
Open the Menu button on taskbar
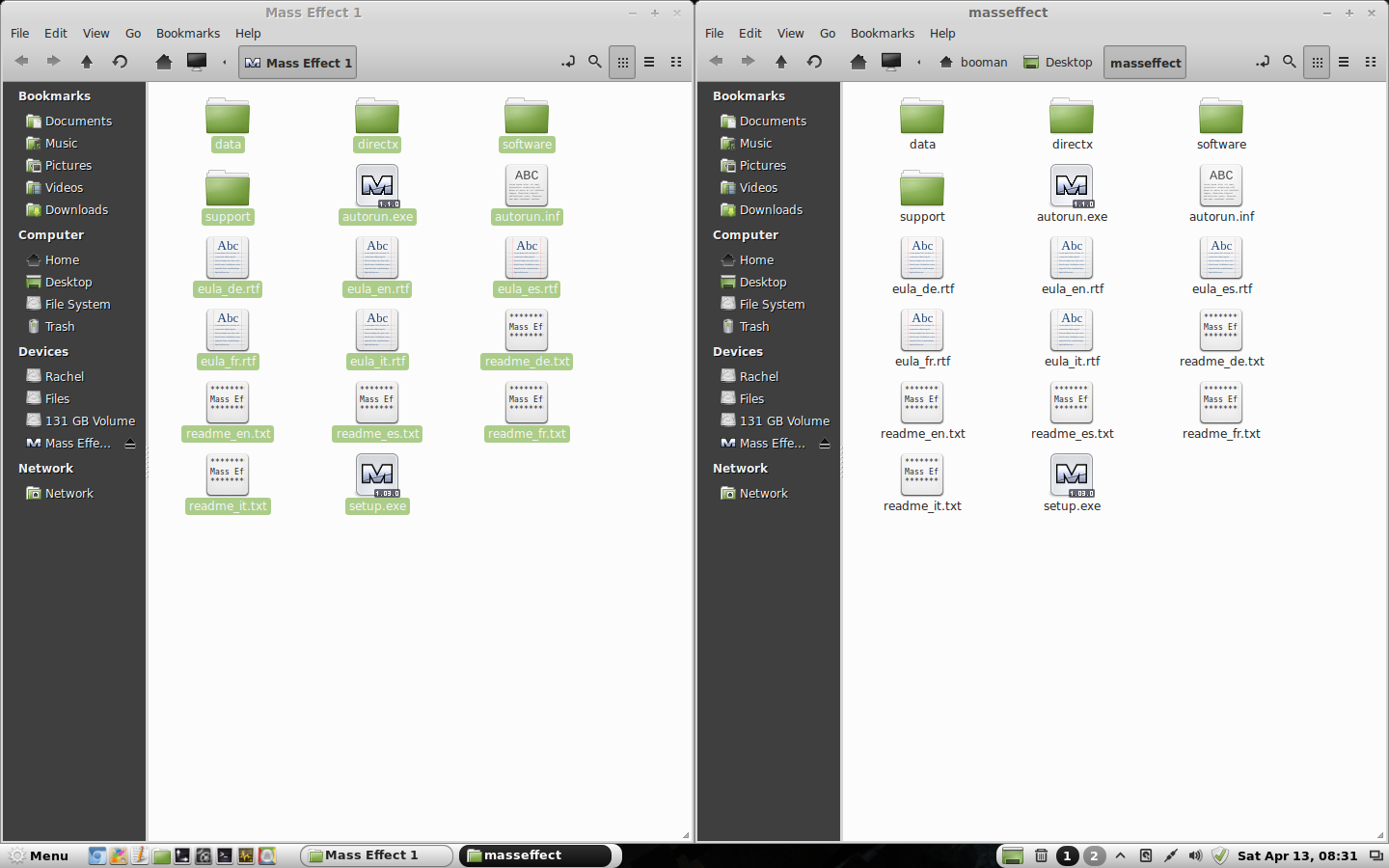[x=39, y=855]
